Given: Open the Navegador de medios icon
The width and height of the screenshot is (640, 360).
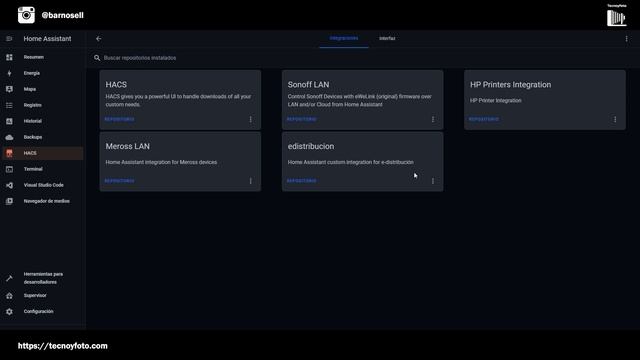Looking at the screenshot, I should pos(9,201).
